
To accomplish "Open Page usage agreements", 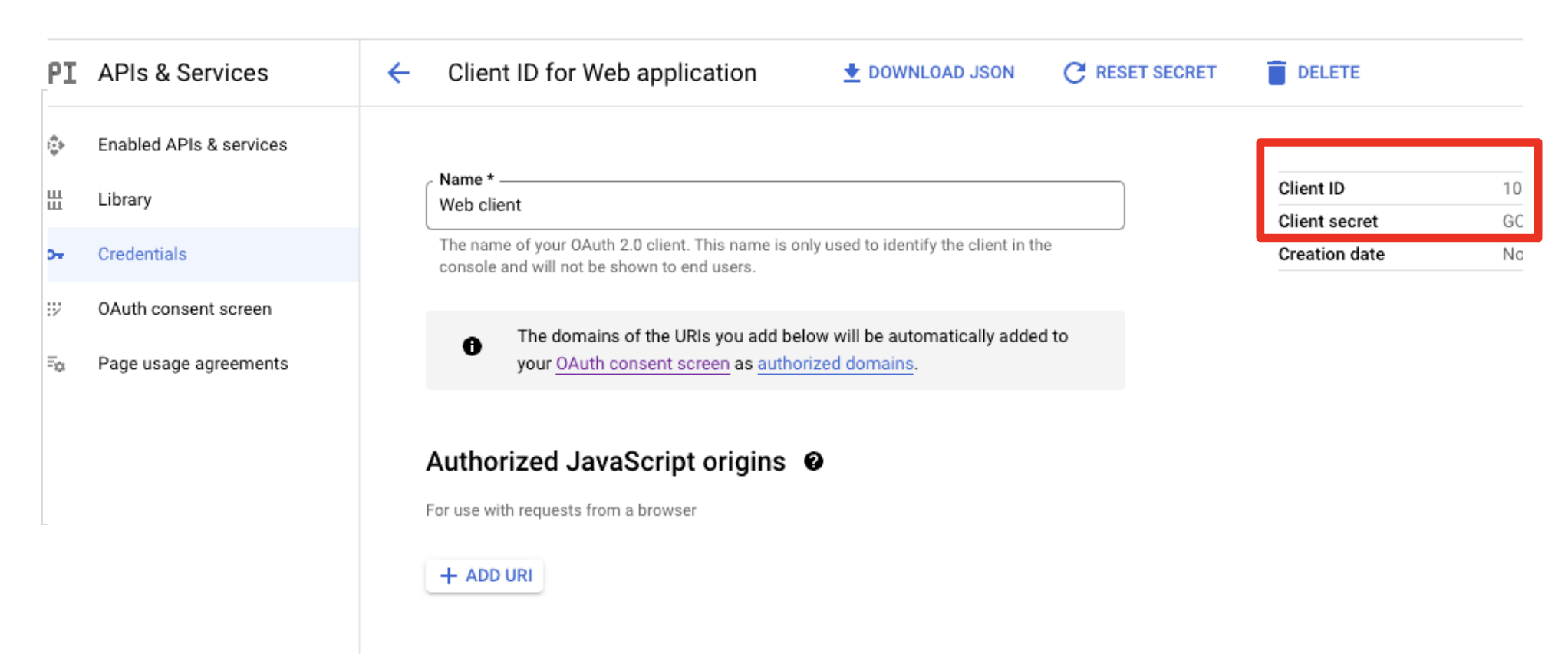I will [x=193, y=364].
